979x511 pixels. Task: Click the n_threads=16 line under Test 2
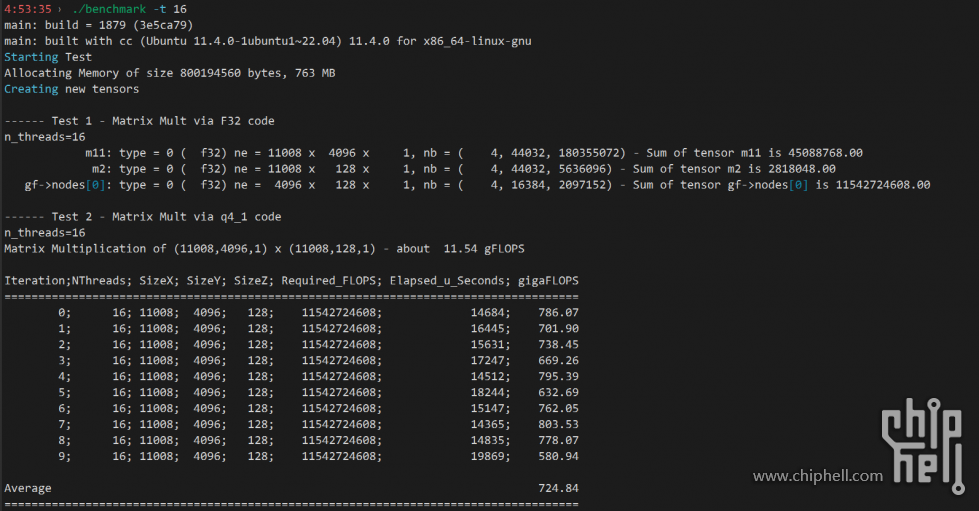click(45, 233)
